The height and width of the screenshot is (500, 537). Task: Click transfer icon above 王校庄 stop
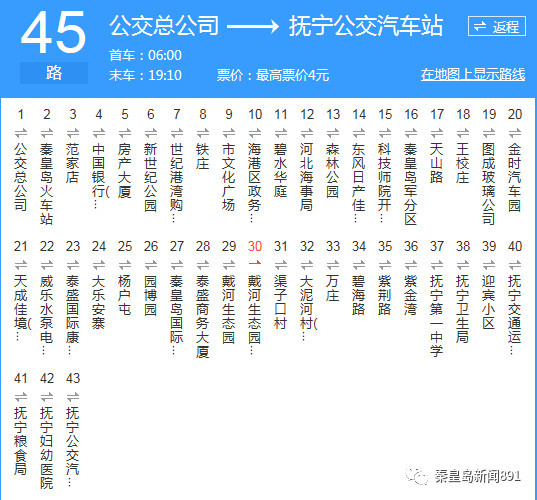463,133
